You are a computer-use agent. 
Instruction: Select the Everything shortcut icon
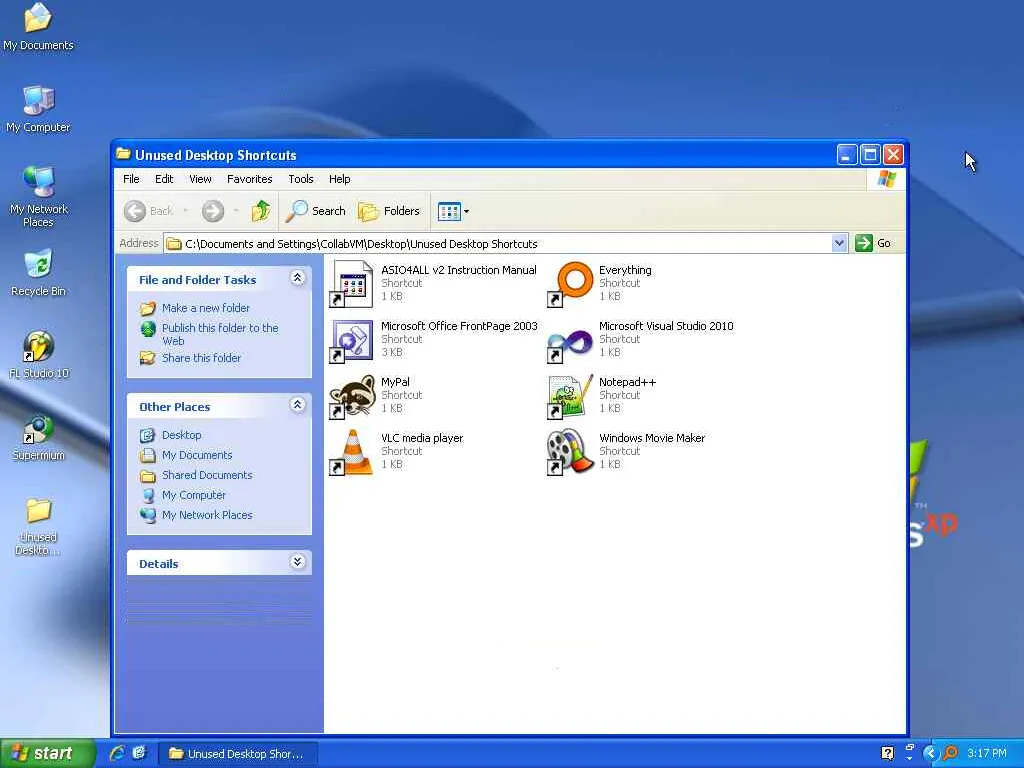click(x=569, y=283)
